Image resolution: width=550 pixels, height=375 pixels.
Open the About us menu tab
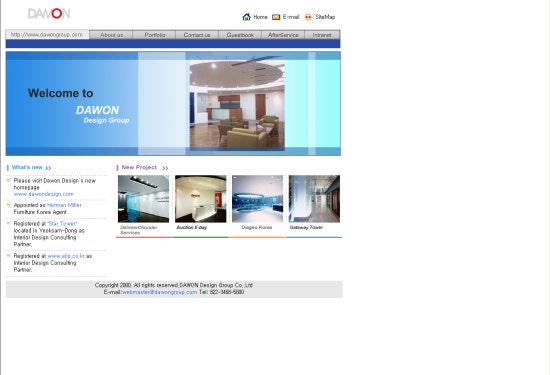[111, 35]
